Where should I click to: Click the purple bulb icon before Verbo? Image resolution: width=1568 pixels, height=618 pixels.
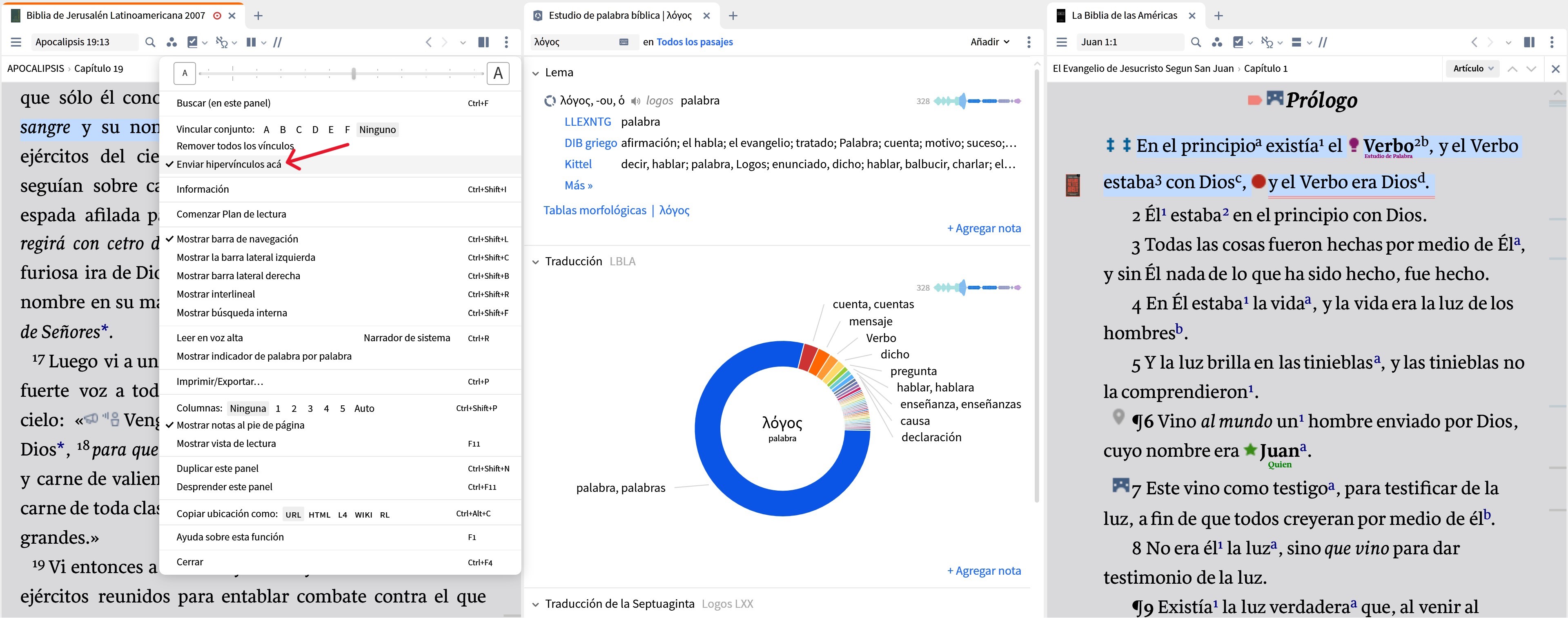1354,145
